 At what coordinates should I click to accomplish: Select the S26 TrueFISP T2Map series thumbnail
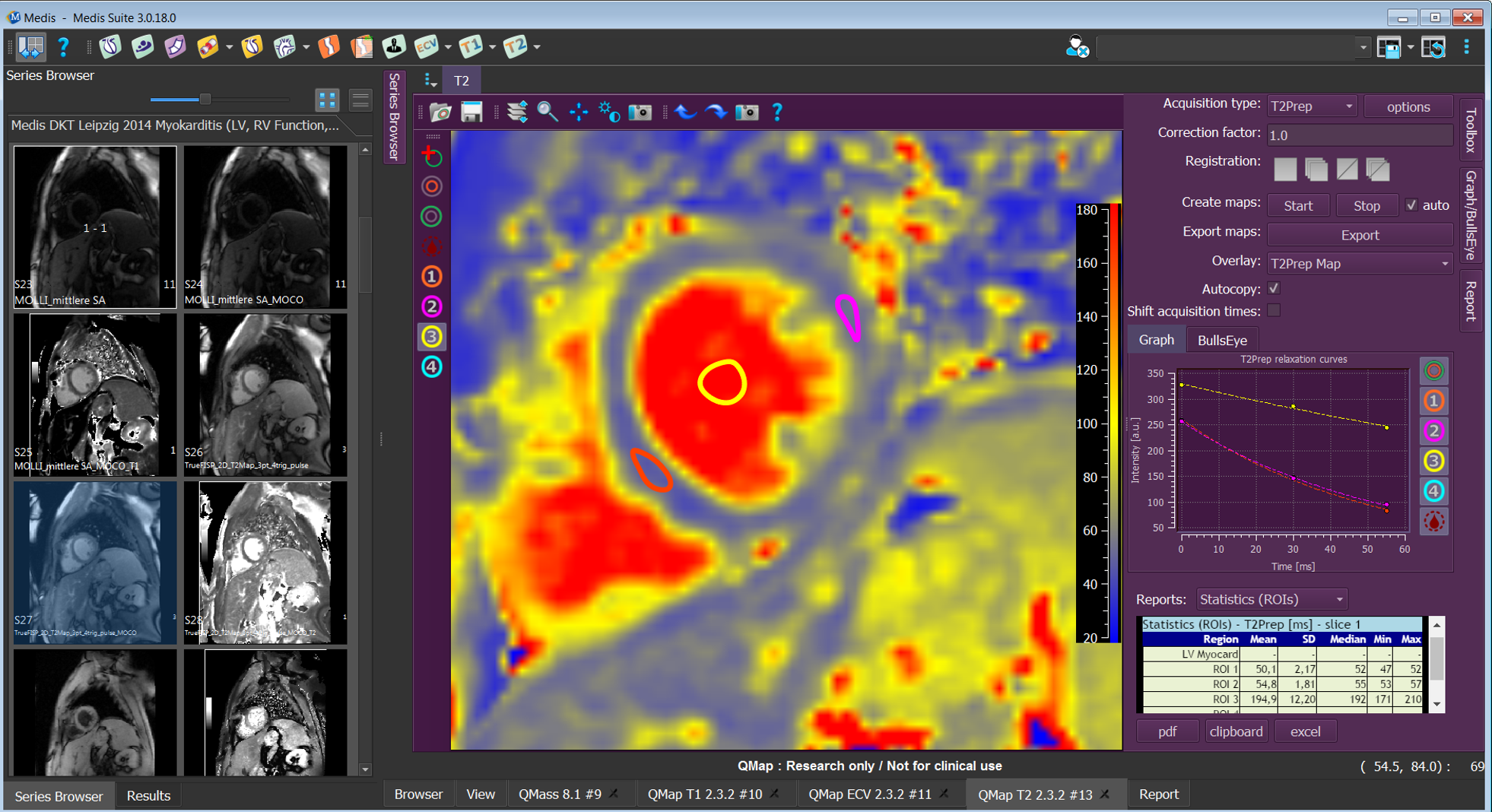click(x=265, y=395)
